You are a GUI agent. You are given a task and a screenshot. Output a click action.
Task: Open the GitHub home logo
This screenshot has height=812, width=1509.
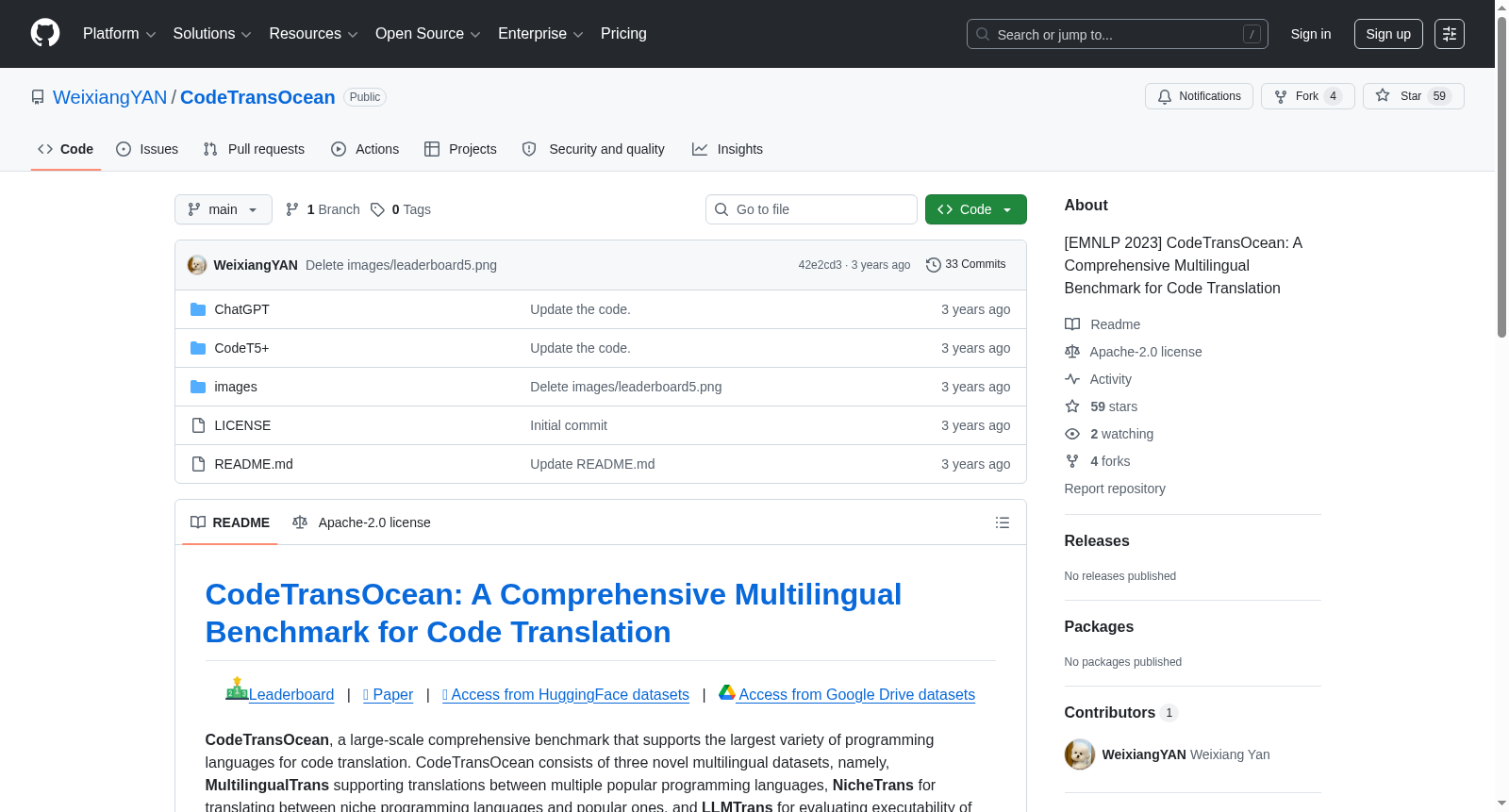pyautogui.click(x=45, y=33)
